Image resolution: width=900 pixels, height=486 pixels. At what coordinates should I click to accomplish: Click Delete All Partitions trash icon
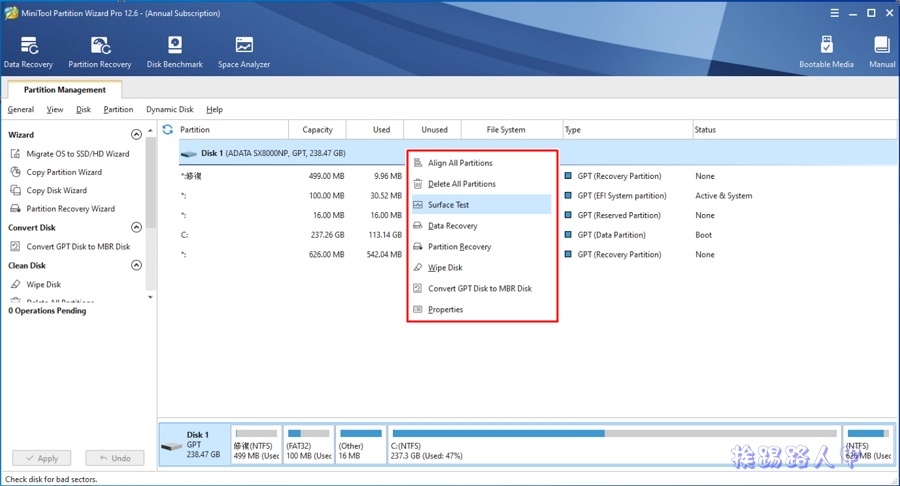coord(418,184)
